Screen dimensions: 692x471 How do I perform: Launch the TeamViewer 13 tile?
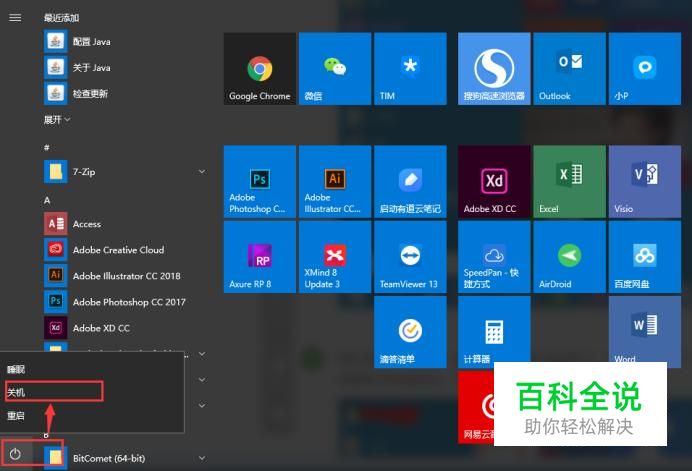pyautogui.click(x=410, y=257)
